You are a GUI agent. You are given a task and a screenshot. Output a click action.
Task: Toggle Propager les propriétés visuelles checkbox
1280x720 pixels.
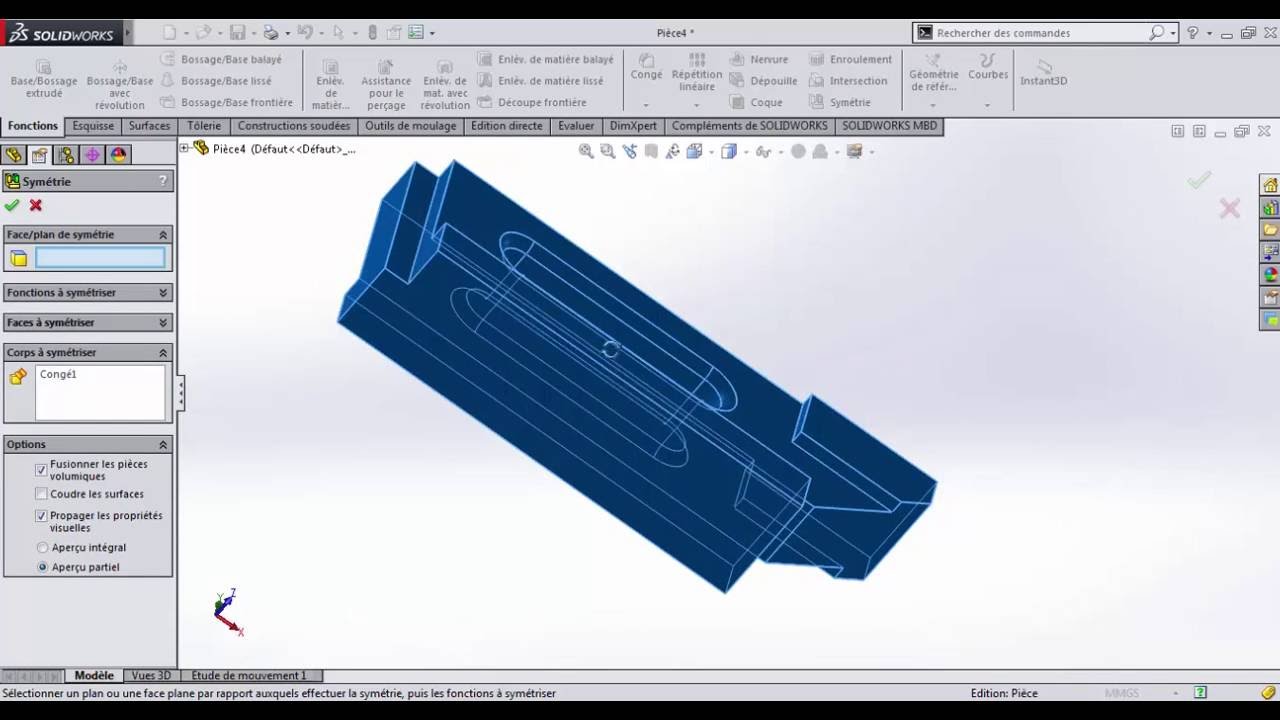41,516
